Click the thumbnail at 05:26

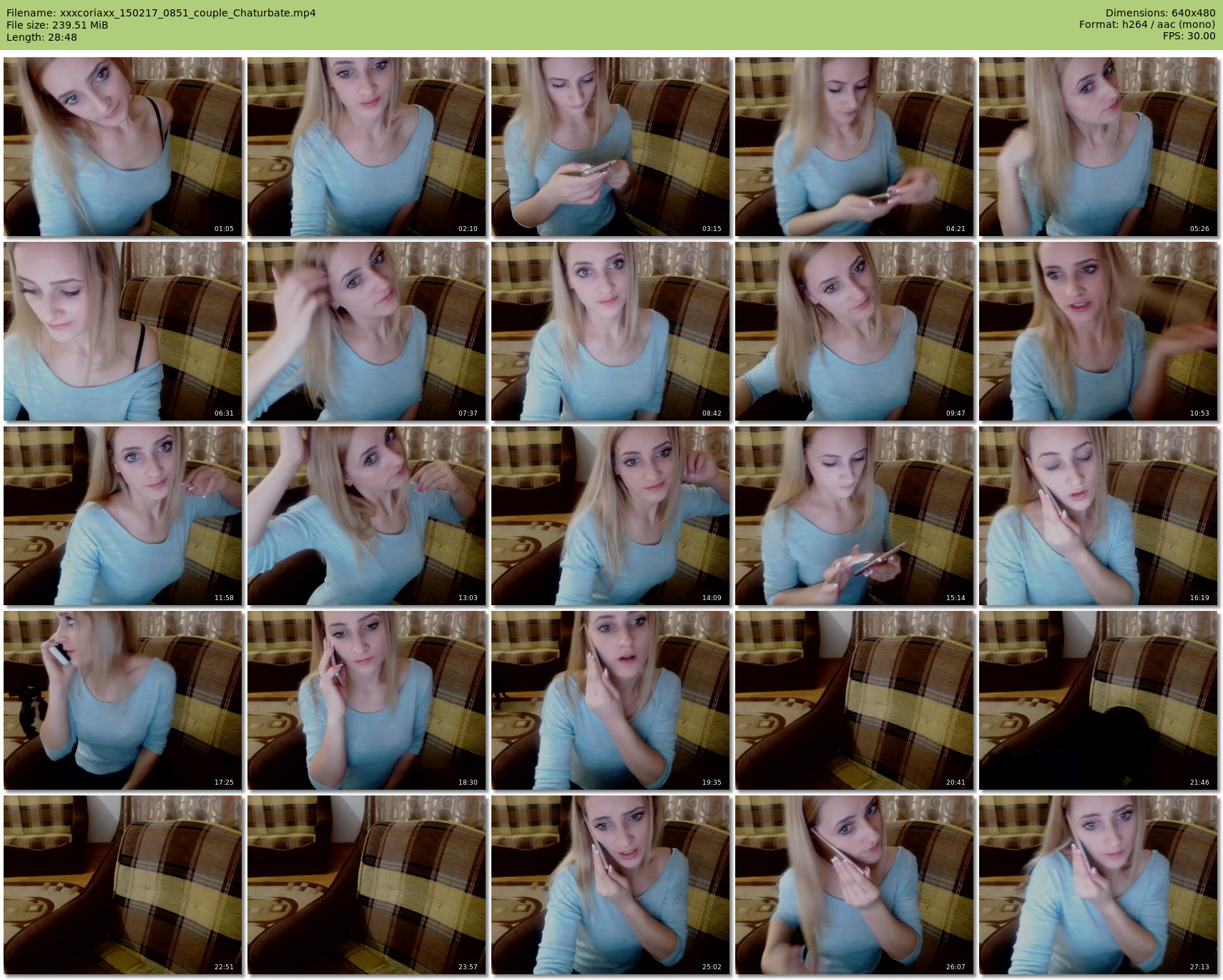point(1098,147)
